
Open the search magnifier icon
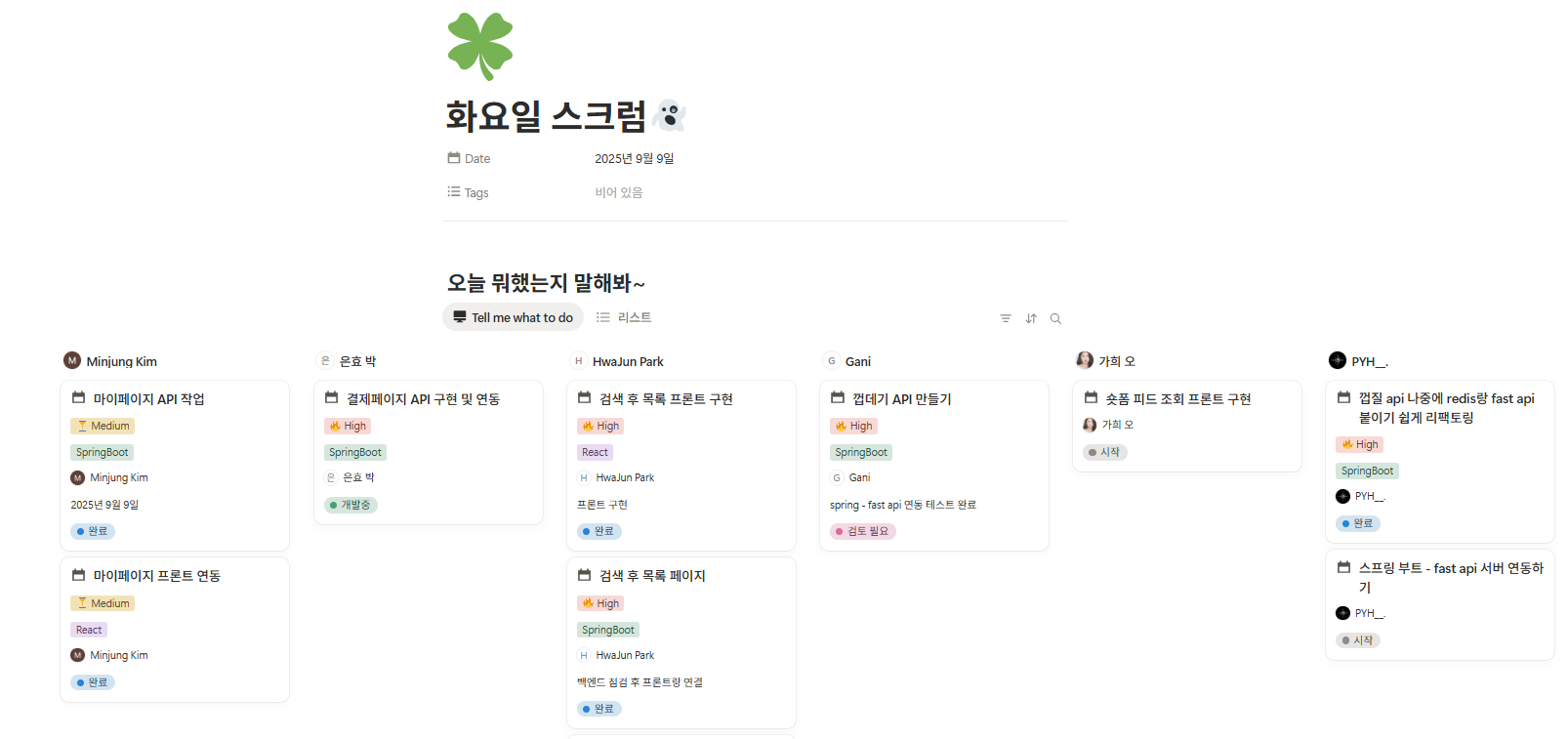point(1055,318)
